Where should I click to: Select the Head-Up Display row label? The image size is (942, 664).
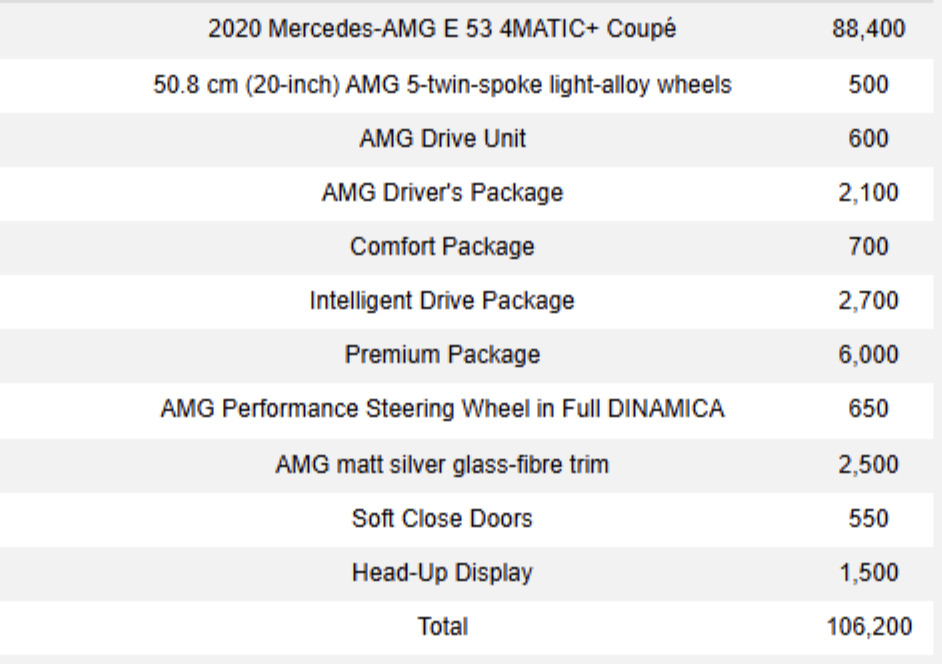[442, 573]
